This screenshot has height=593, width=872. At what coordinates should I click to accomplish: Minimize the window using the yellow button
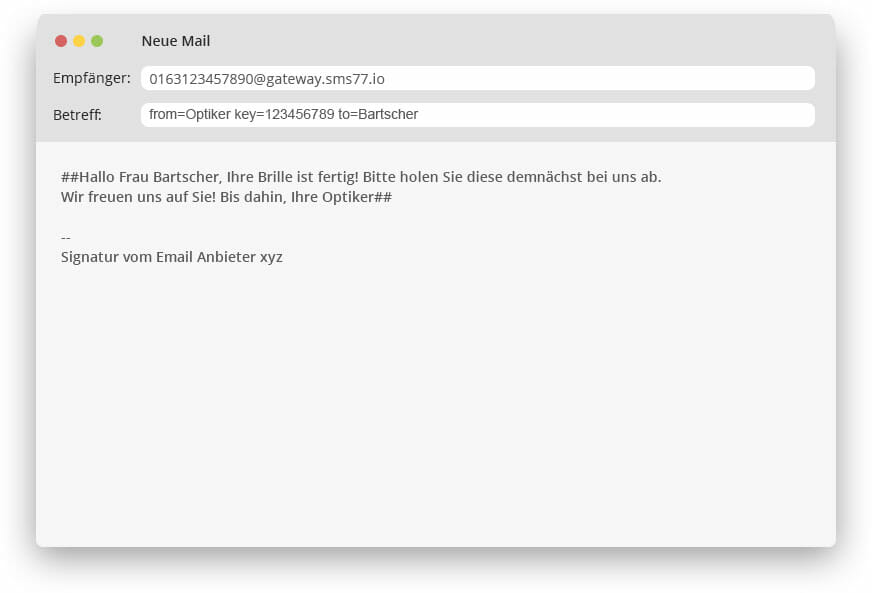click(79, 41)
